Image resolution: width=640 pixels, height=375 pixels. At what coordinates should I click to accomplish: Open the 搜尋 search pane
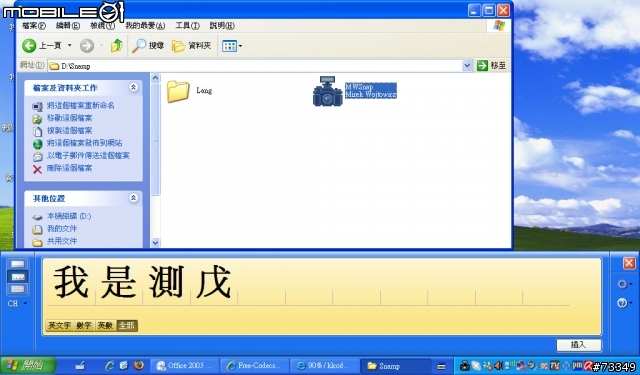148,46
